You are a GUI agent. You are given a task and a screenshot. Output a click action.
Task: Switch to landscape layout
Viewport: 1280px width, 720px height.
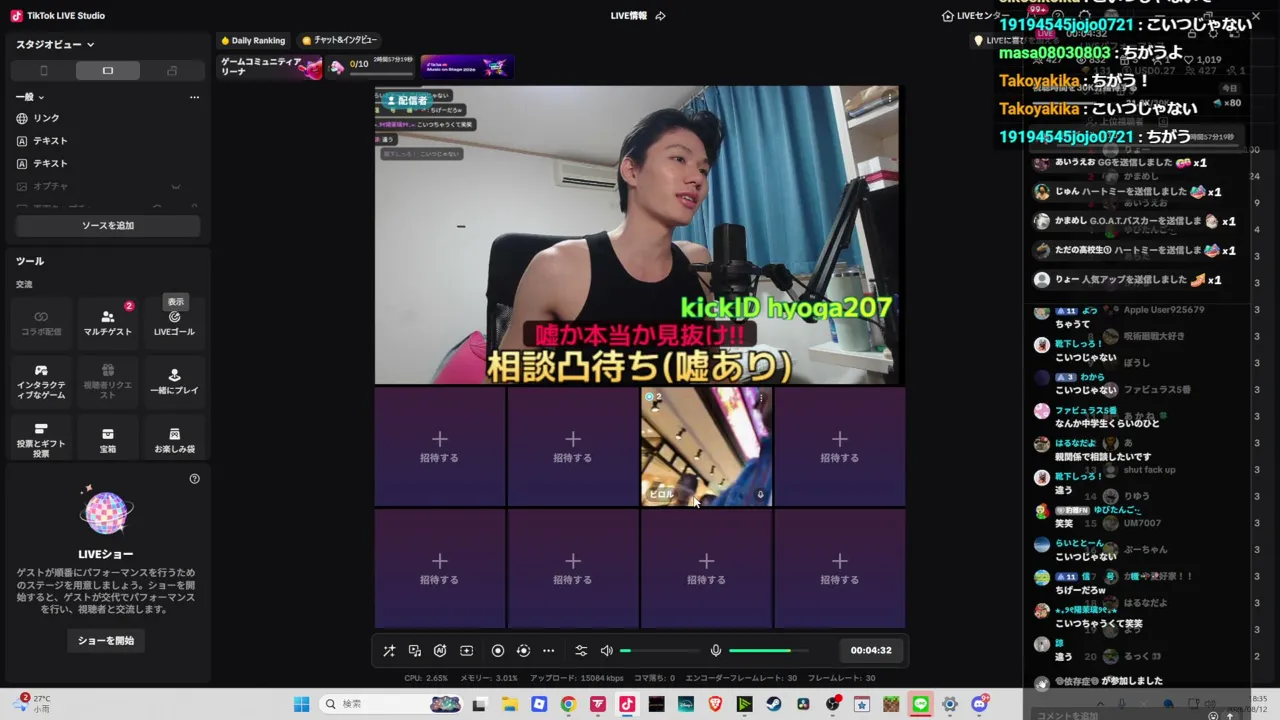click(x=108, y=71)
